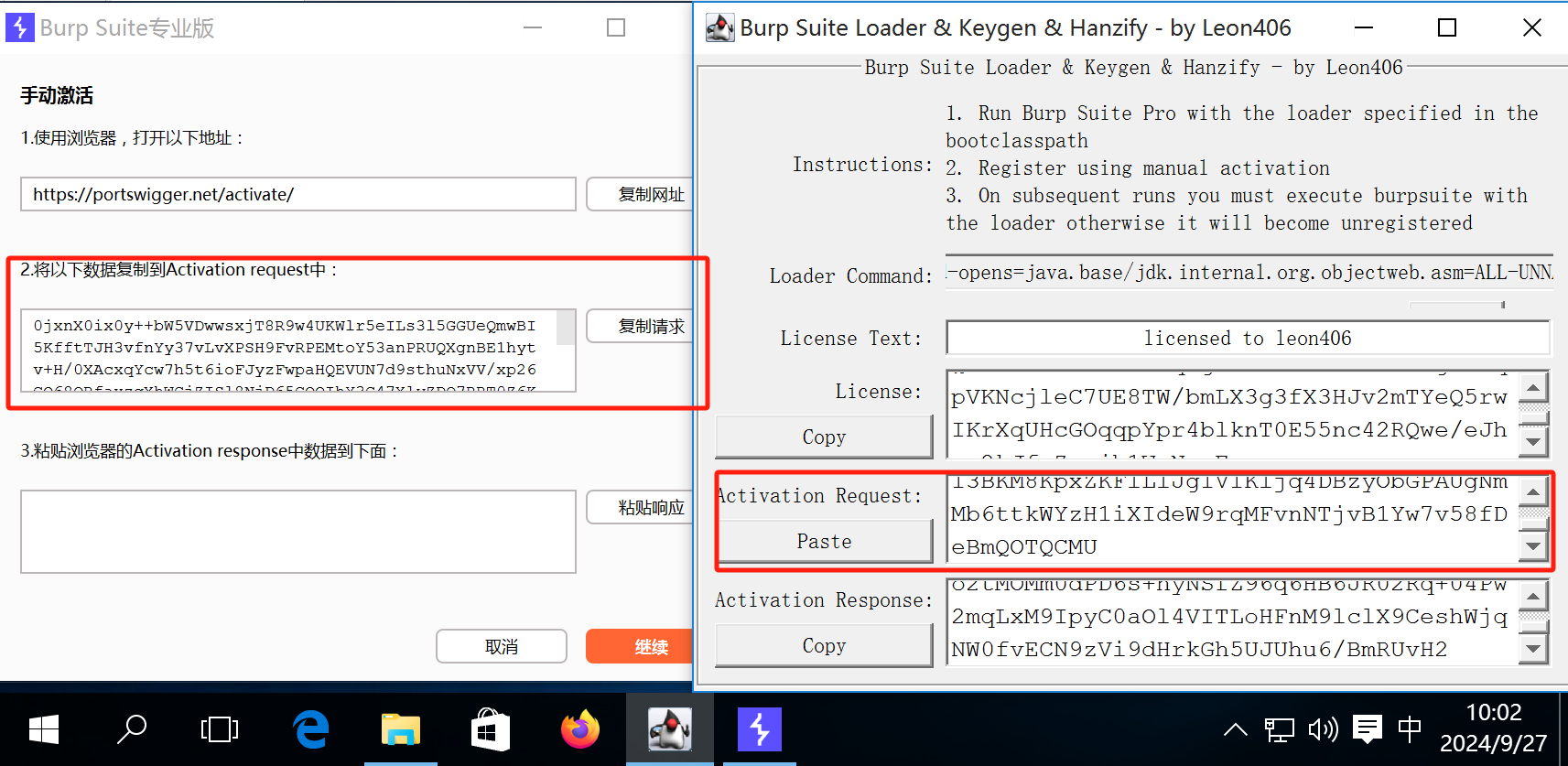Image resolution: width=1568 pixels, height=766 pixels.
Task: Click 粘贴响应 to paste the response
Action: (x=639, y=507)
